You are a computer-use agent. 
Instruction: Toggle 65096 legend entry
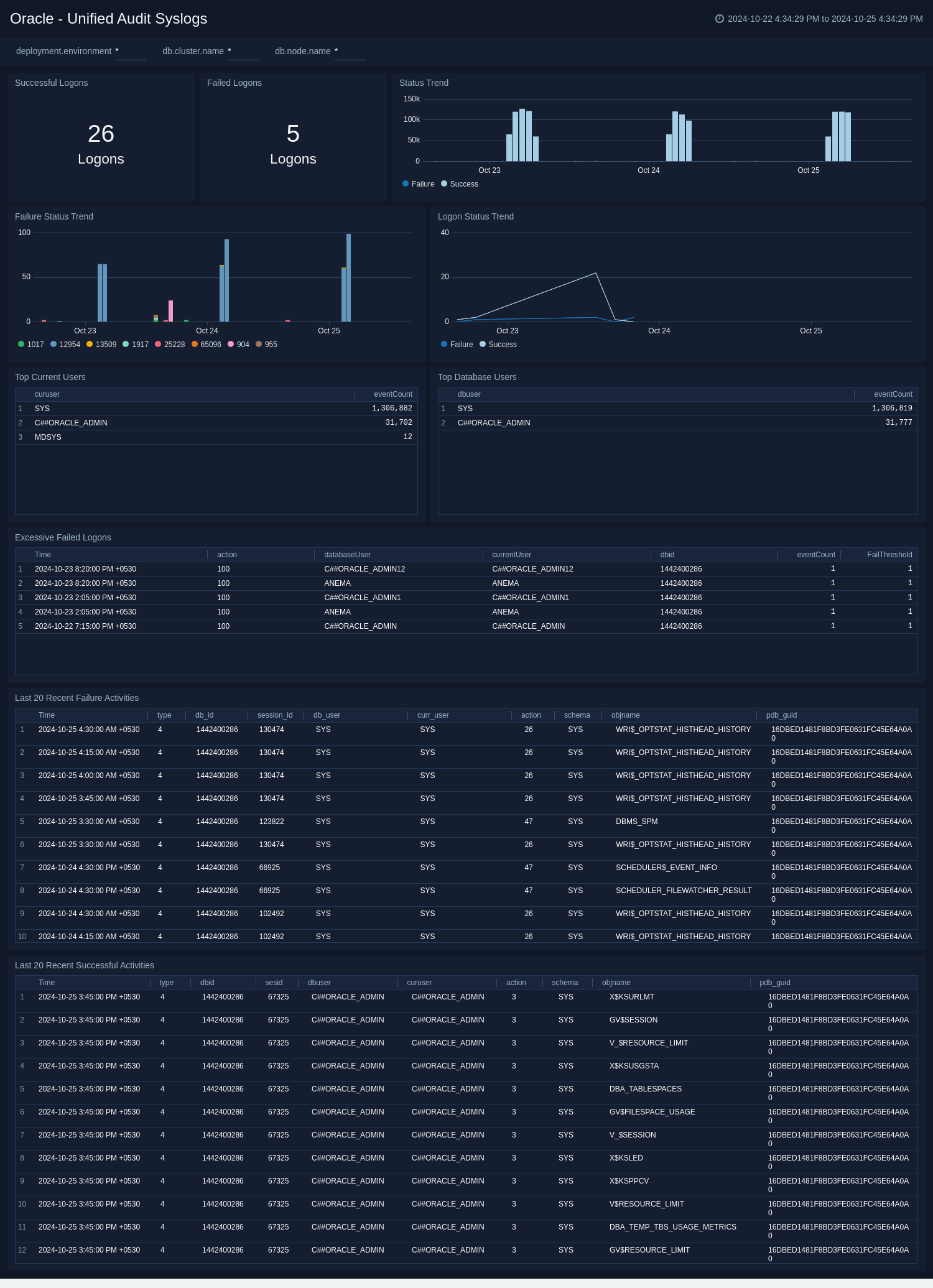tap(207, 345)
